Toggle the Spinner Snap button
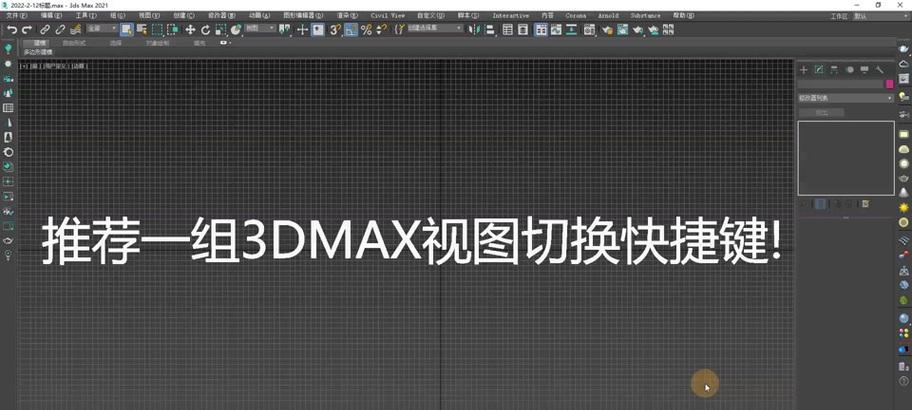This screenshot has height=410, width=912. point(381,29)
